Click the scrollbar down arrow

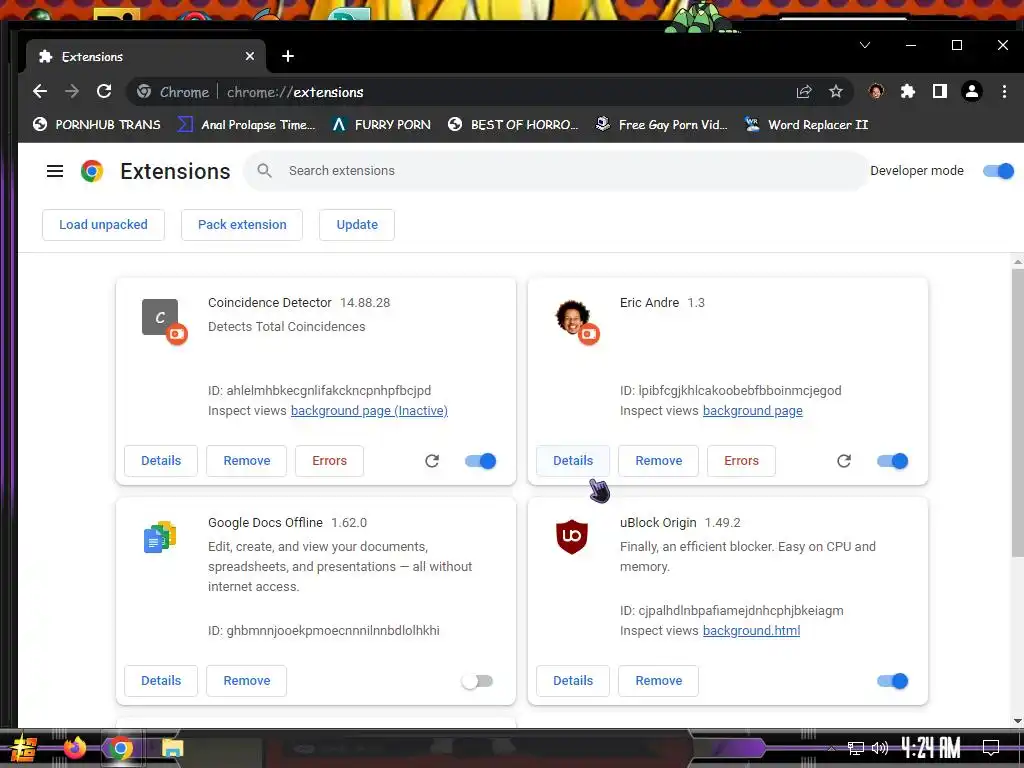pos(1017,720)
